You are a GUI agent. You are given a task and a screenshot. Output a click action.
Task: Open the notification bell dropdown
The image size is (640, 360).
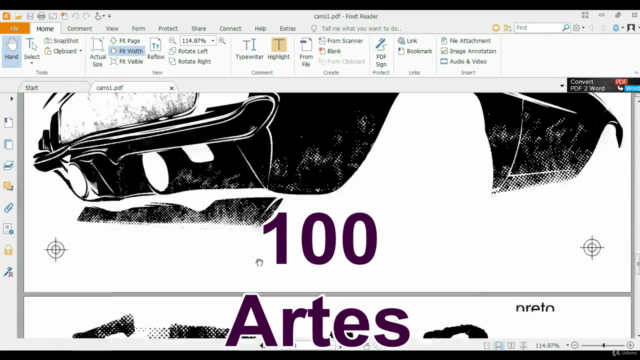click(x=618, y=28)
